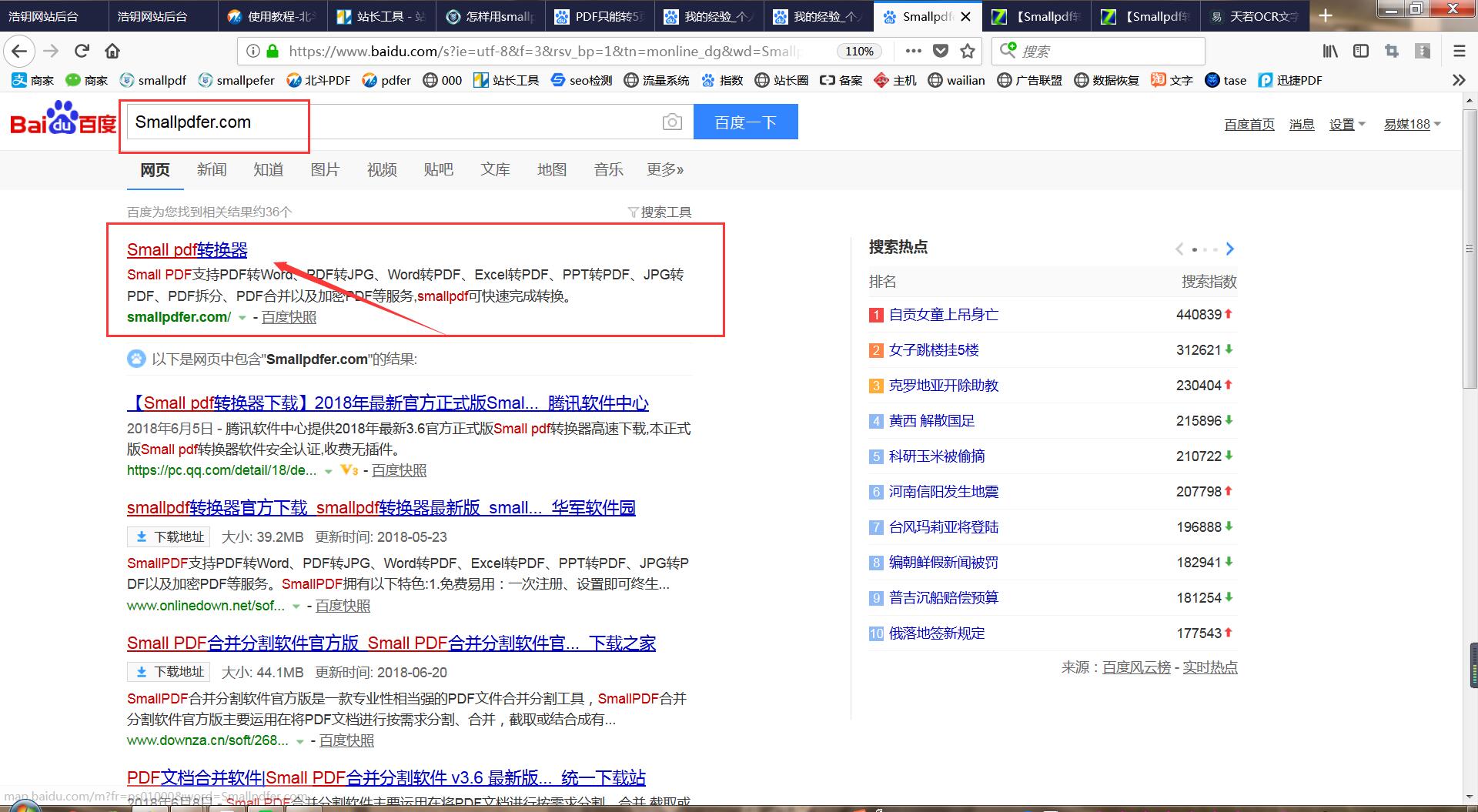This screenshot has height=812, width=1478.
Task: Open the Firefox hamburger menu
Action: [x=1460, y=52]
